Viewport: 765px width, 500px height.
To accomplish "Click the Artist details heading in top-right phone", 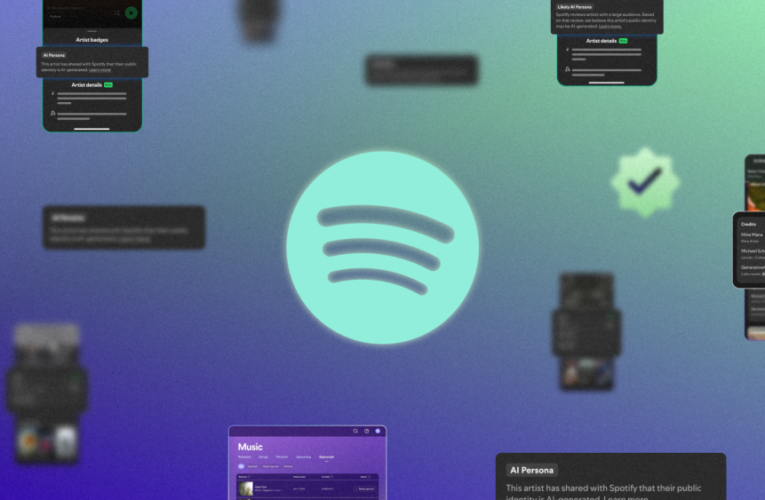I will 601,41.
